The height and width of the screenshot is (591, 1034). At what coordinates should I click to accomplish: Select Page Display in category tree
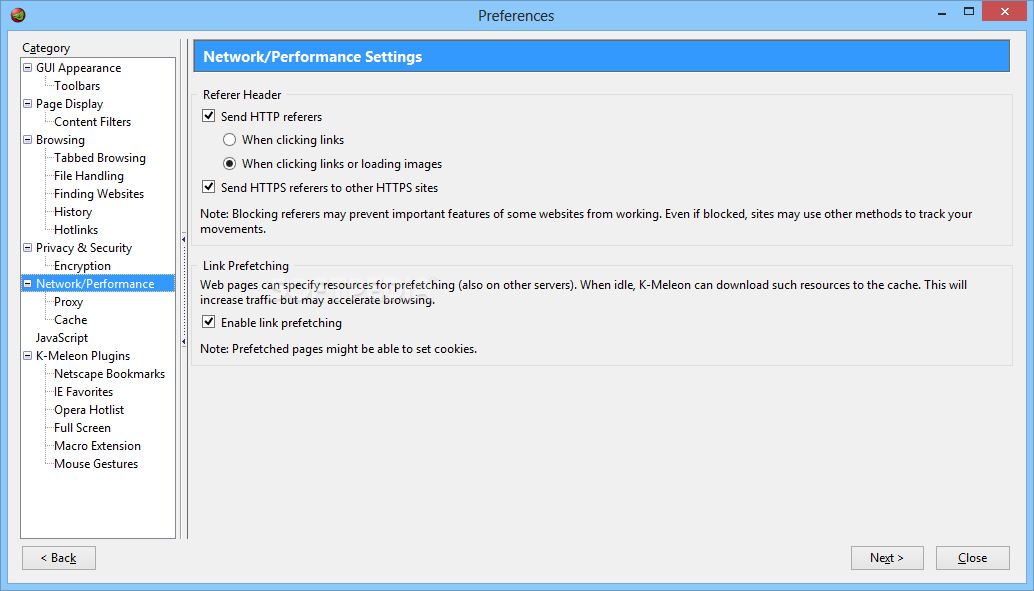(69, 104)
